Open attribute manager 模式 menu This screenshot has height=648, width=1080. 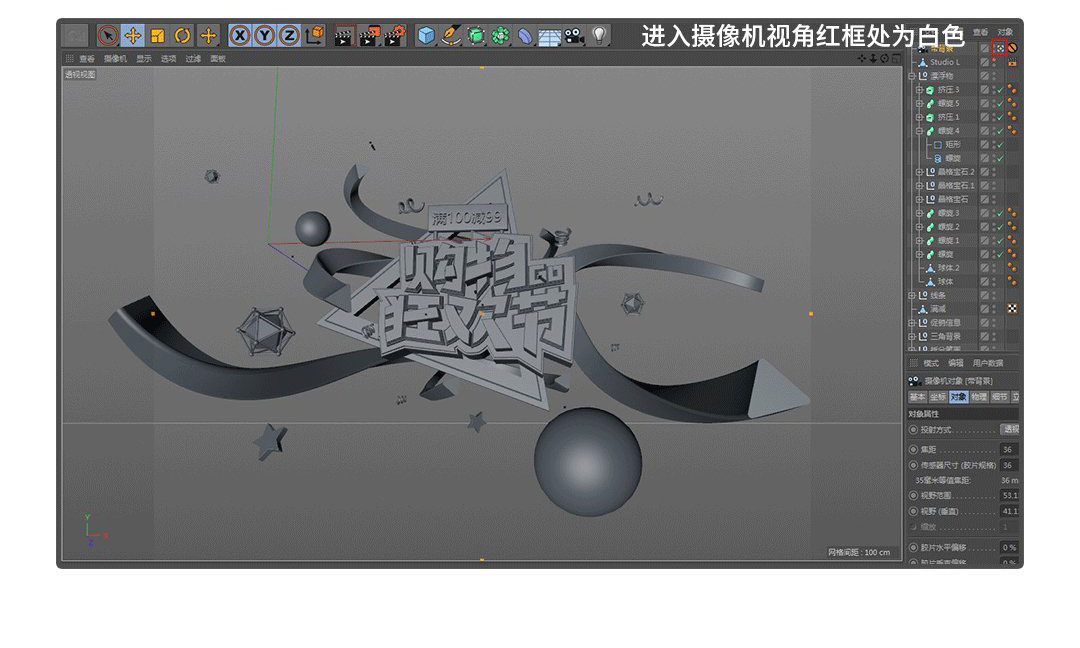pyautogui.click(x=931, y=363)
